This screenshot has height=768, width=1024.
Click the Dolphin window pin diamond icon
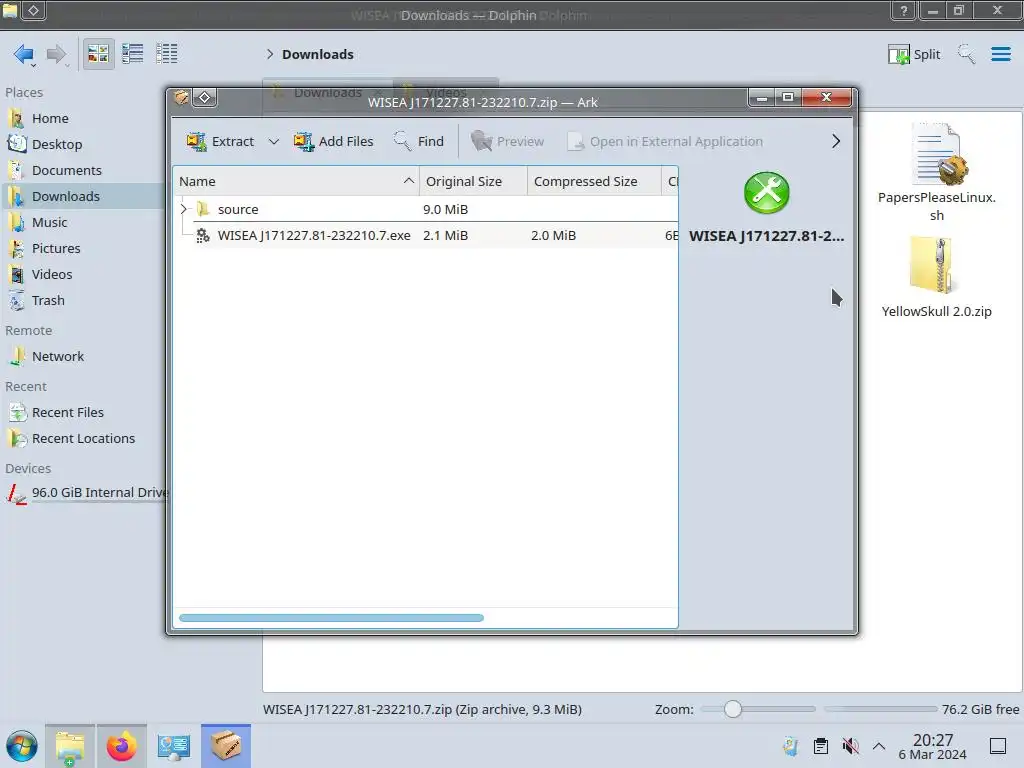pyautogui.click(x=34, y=10)
